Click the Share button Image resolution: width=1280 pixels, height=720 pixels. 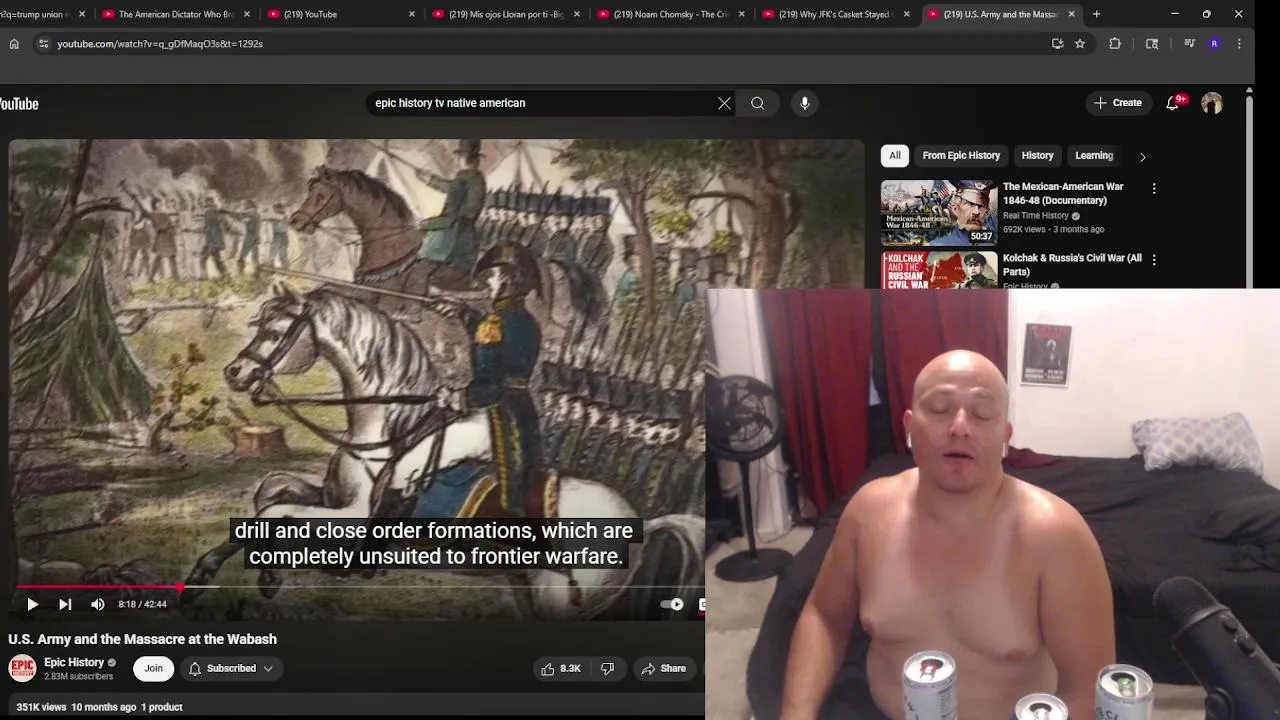(x=664, y=668)
